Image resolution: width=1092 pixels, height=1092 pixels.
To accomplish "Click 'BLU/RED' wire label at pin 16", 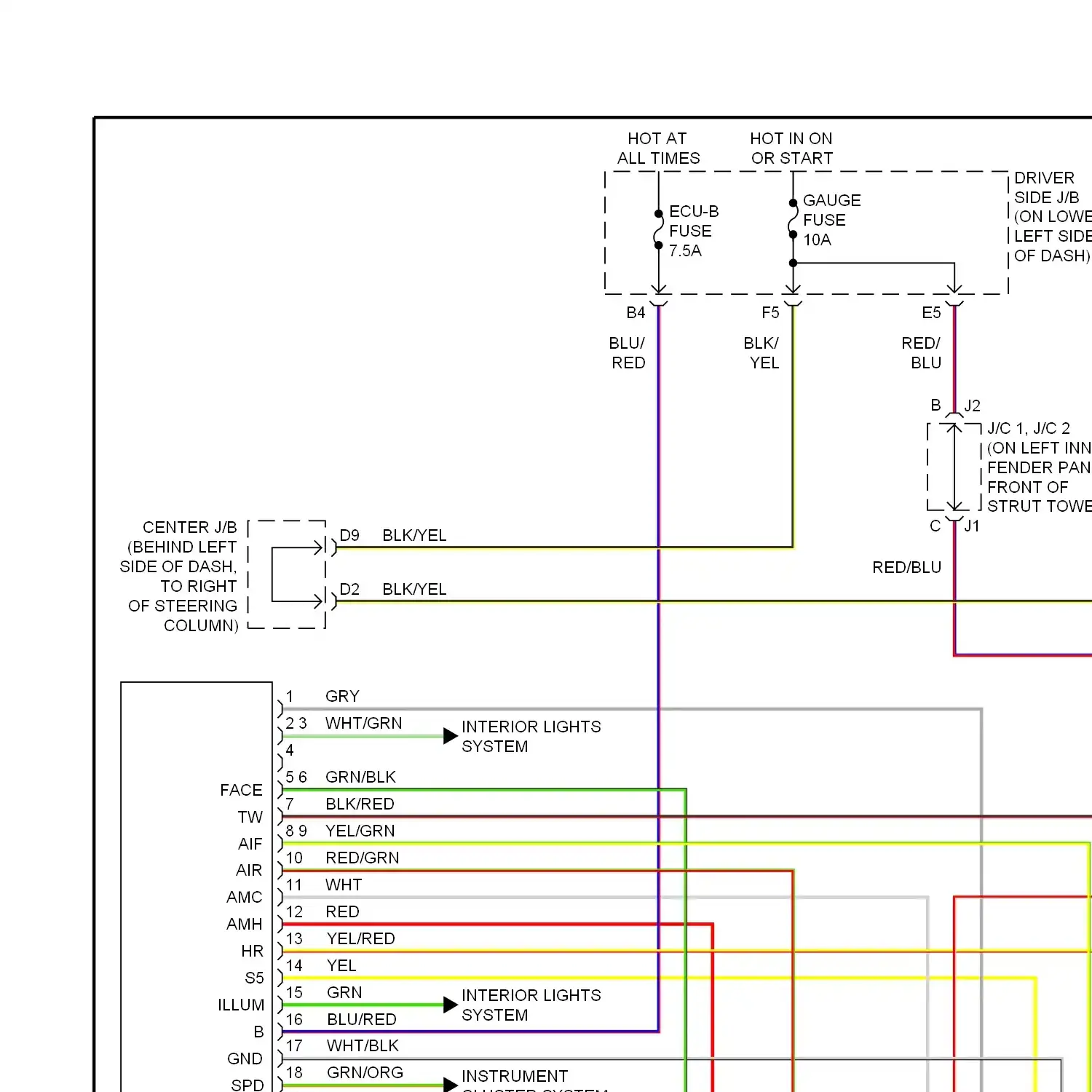I will pyautogui.click(x=362, y=1020).
